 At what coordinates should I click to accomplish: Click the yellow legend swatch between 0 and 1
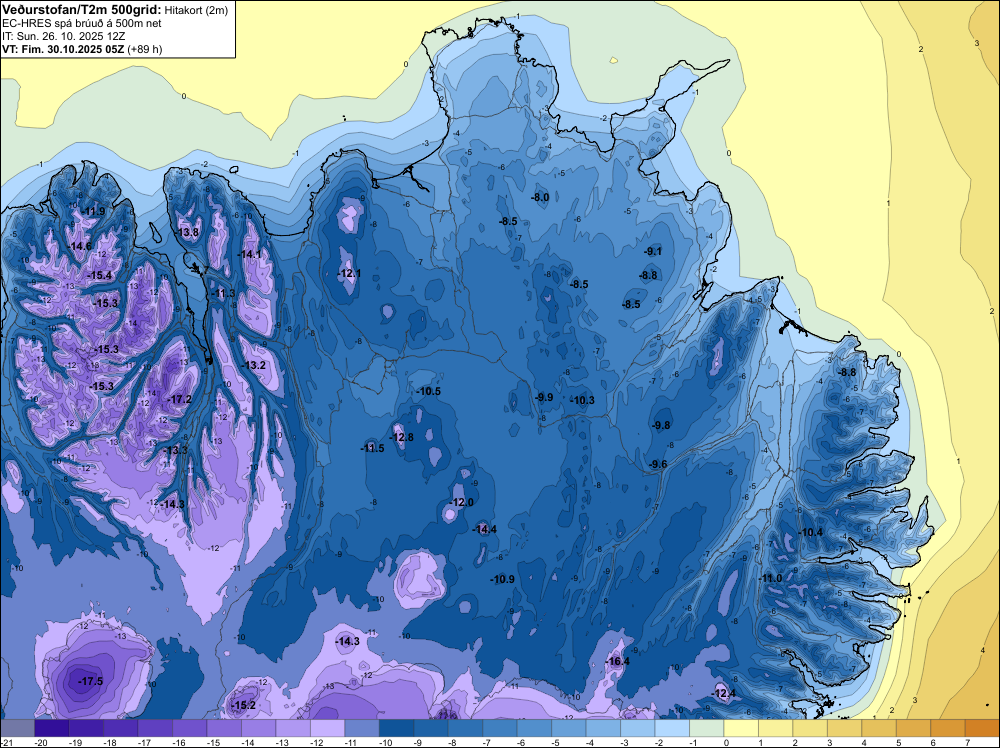[740, 728]
